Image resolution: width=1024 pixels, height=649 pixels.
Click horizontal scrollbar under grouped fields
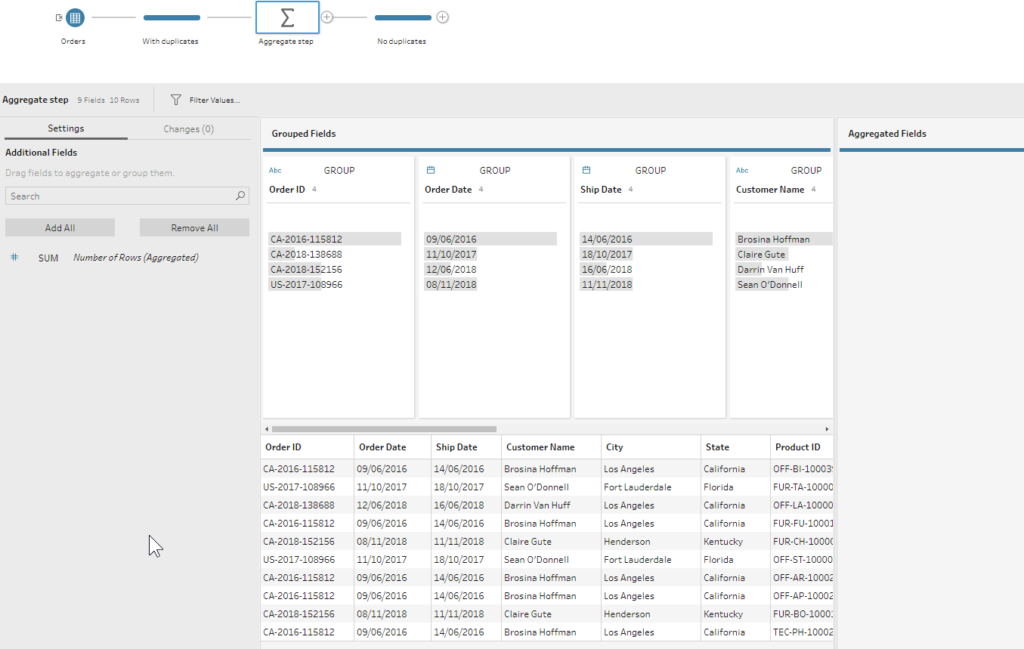(x=384, y=428)
